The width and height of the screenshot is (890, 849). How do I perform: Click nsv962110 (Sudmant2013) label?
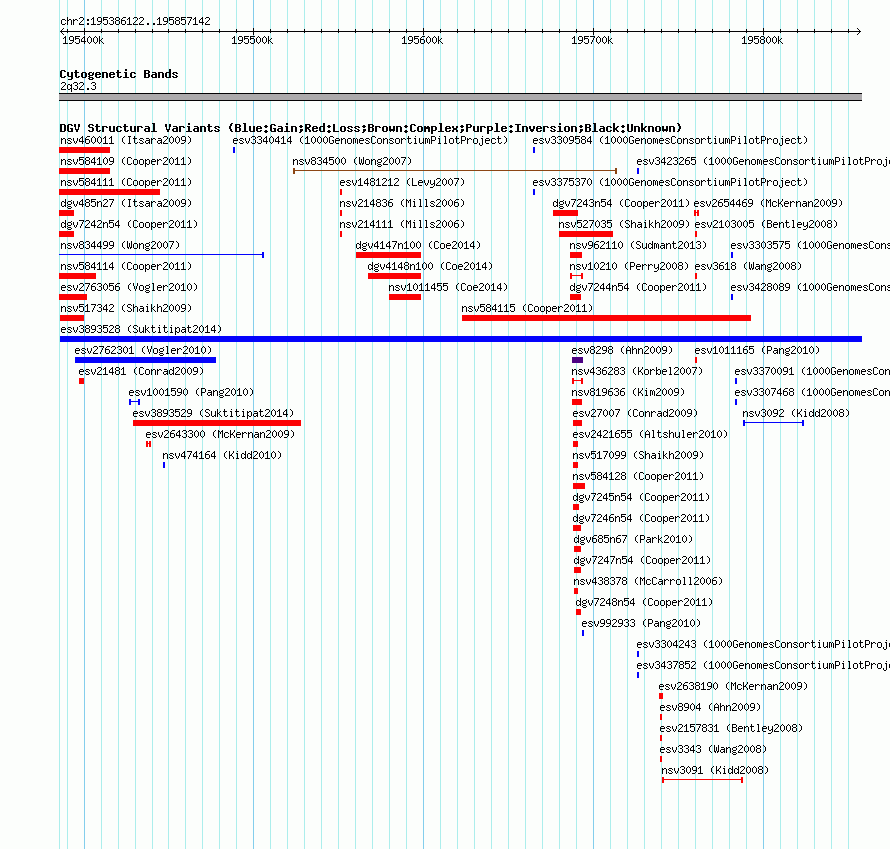click(x=638, y=245)
